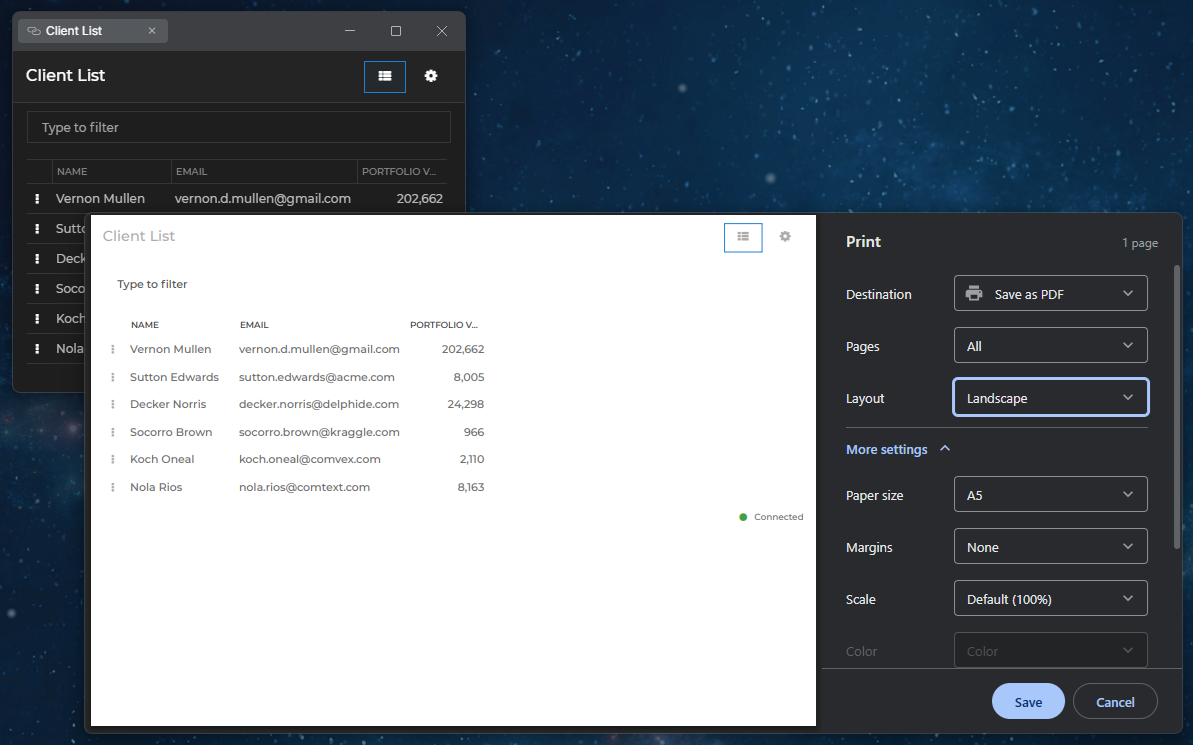Open the Destination dropdown showing Save as PDF
Image resolution: width=1193 pixels, height=745 pixels.
pyautogui.click(x=1051, y=294)
